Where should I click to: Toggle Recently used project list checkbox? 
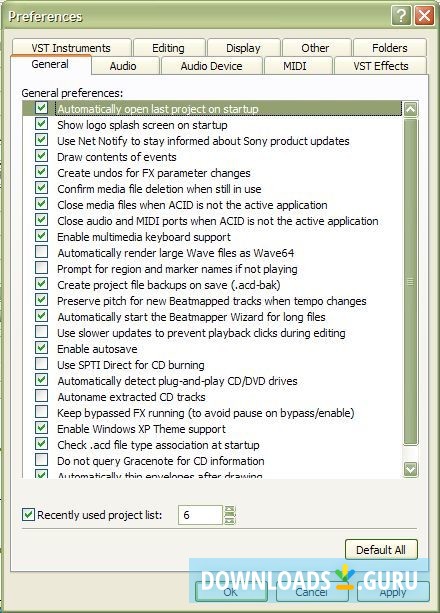coord(28,514)
